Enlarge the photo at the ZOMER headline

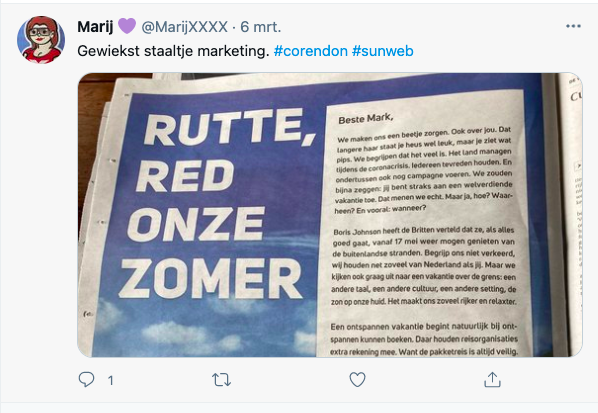pyautogui.click(x=212, y=278)
